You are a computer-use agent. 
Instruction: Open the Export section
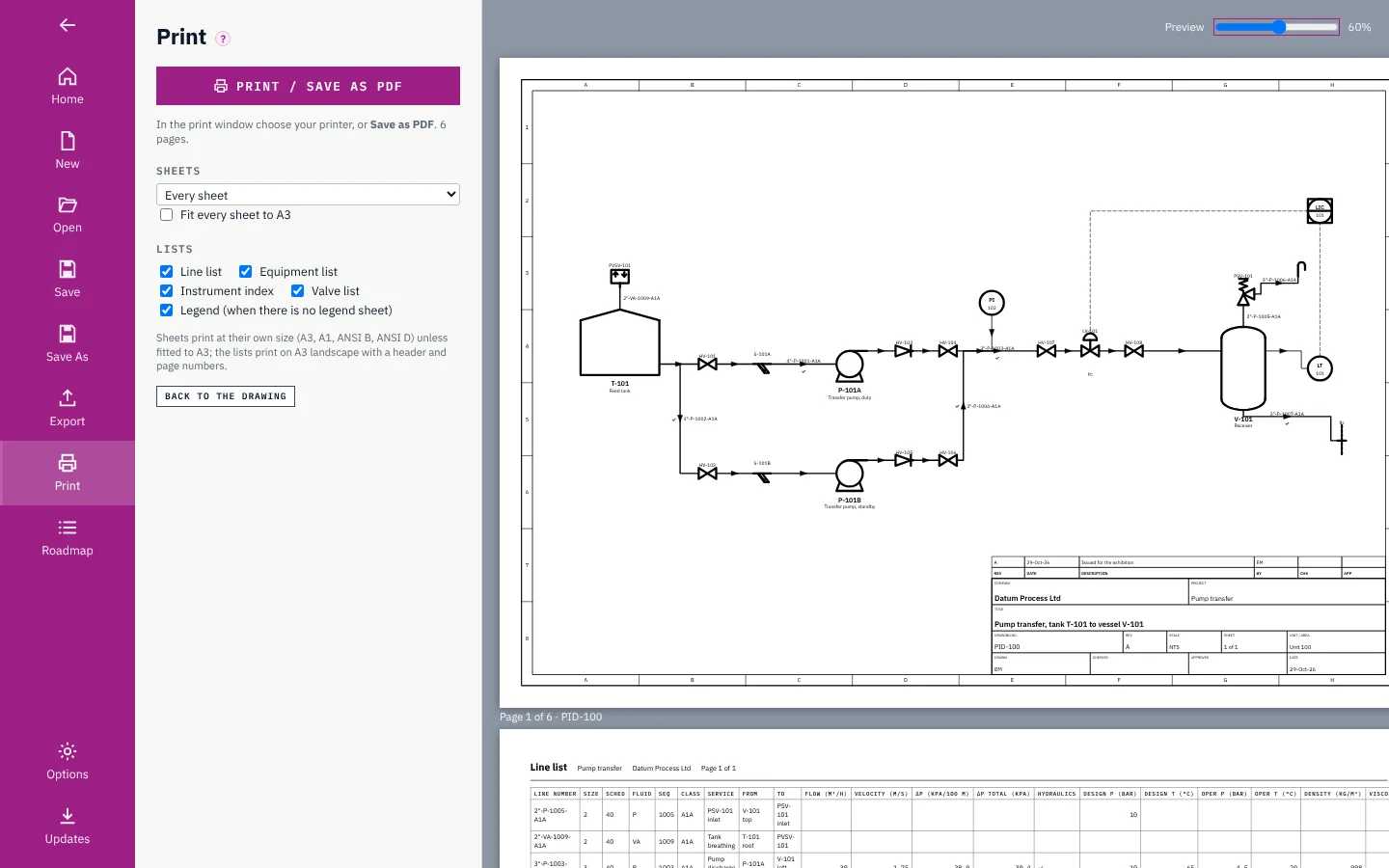coord(68,409)
